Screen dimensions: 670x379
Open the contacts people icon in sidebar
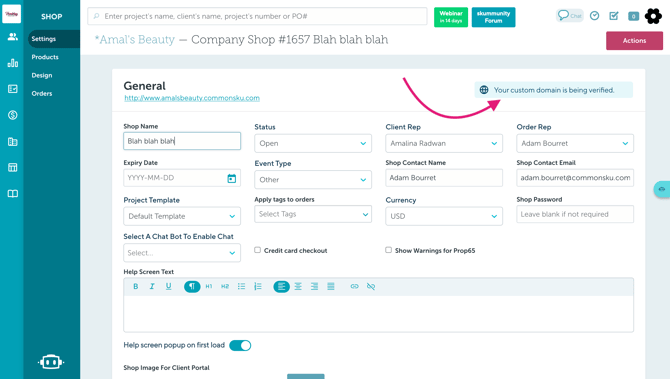coord(12,37)
